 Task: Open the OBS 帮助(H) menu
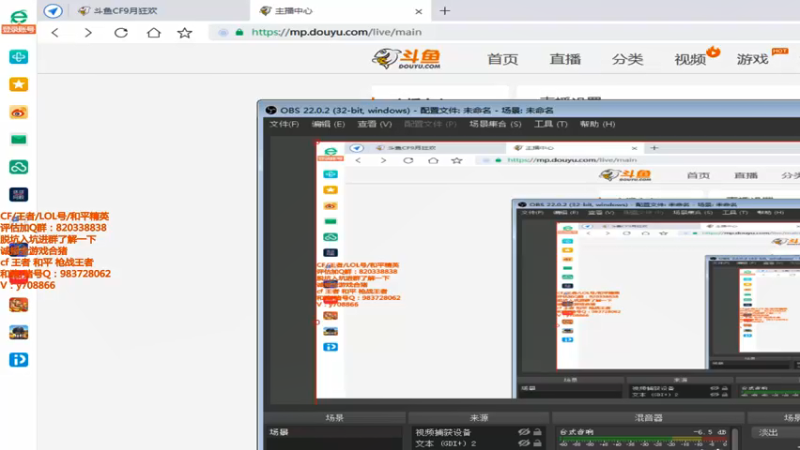[597, 124]
